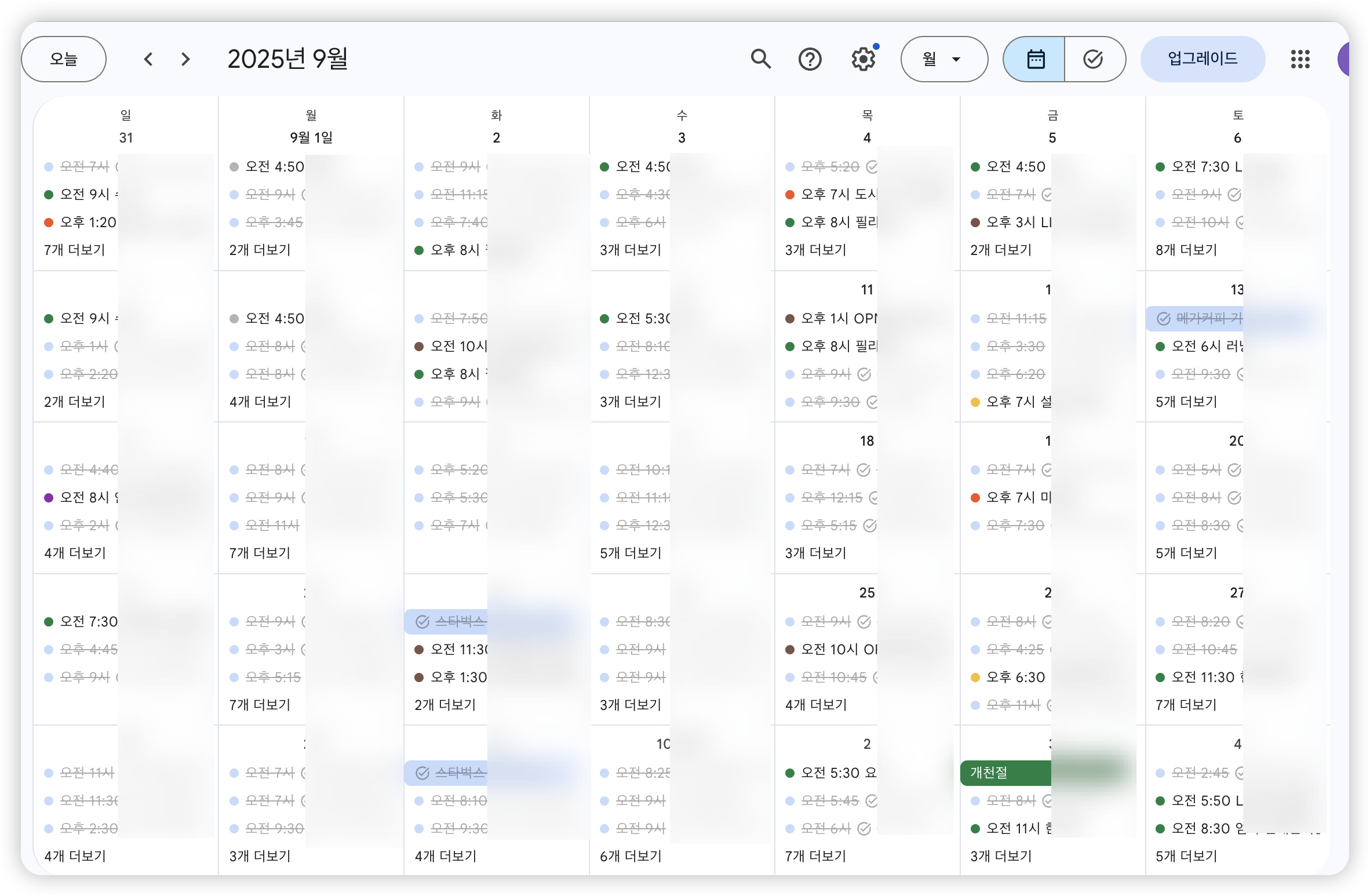
Task: Open the completed 오후 5:20 task on Thursday 4
Action: pos(830,167)
